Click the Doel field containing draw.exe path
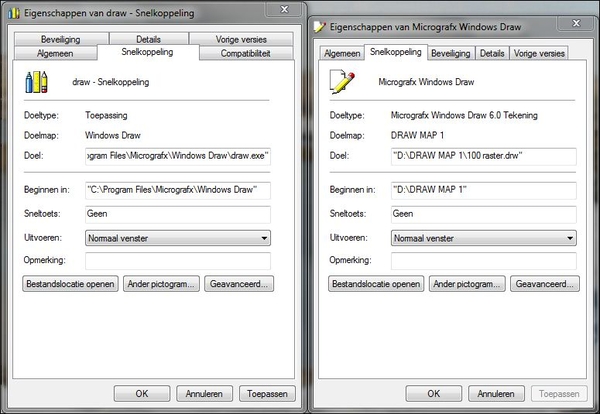The height and width of the screenshot is (414, 600). coord(178,156)
